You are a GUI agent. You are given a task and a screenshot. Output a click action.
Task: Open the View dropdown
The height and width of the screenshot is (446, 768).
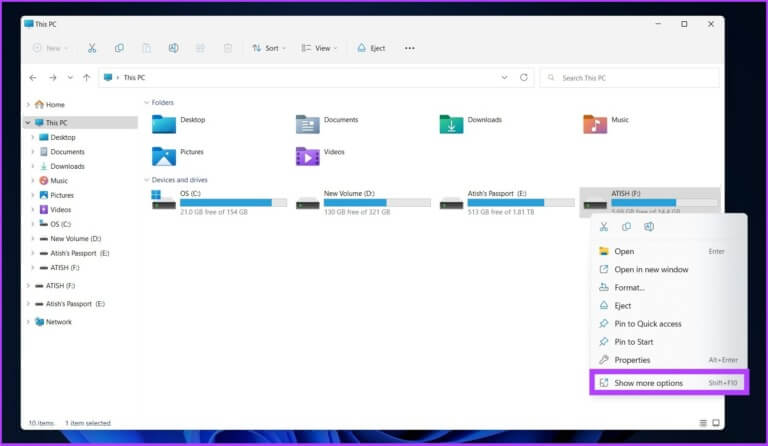319,48
